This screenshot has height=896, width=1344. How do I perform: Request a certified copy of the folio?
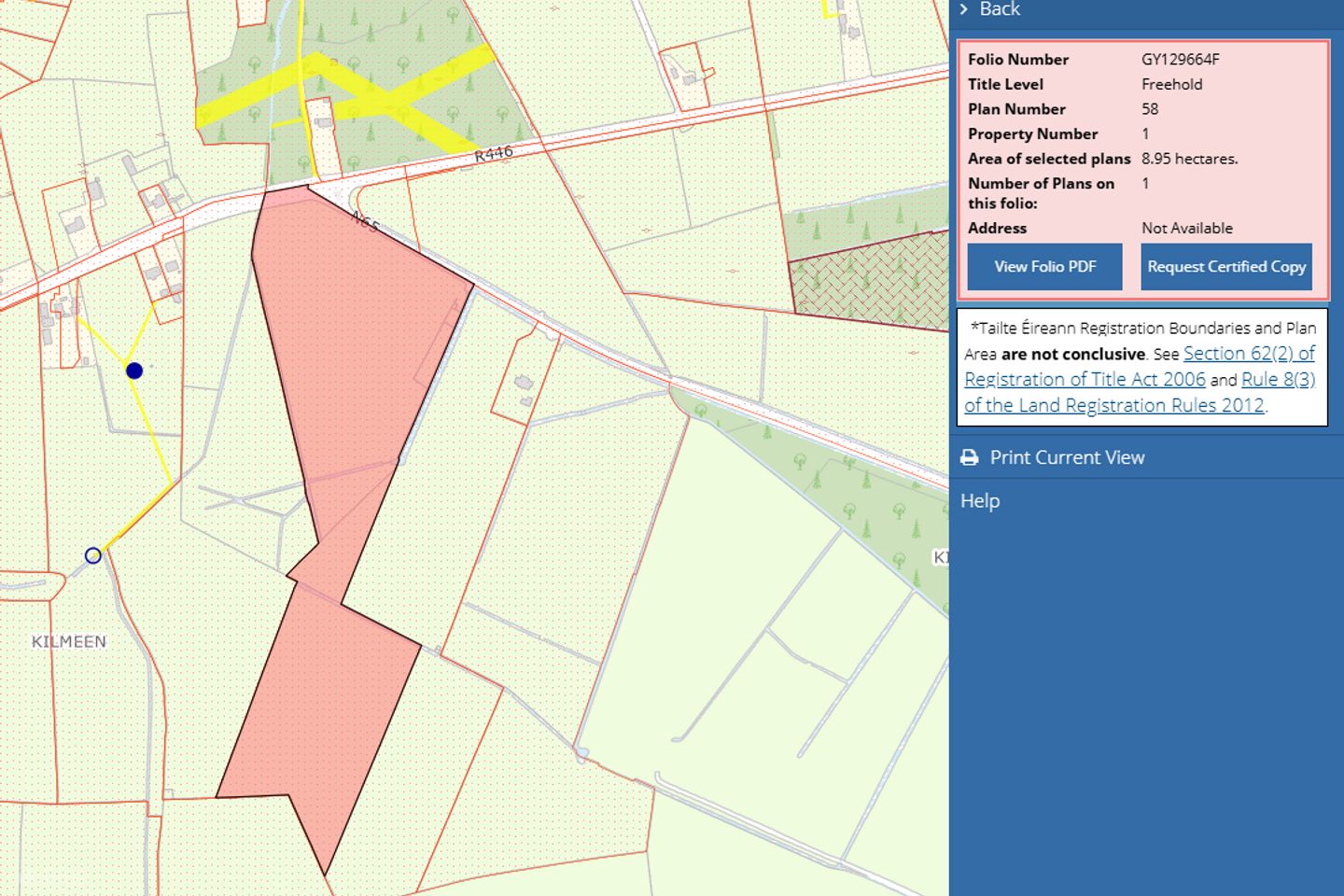pos(1225,267)
